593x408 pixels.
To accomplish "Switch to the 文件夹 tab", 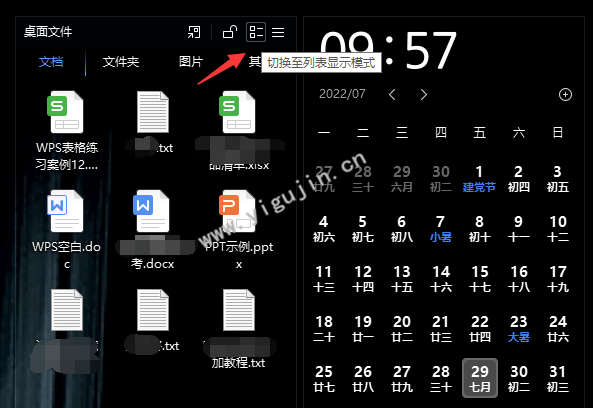I will coord(121,61).
